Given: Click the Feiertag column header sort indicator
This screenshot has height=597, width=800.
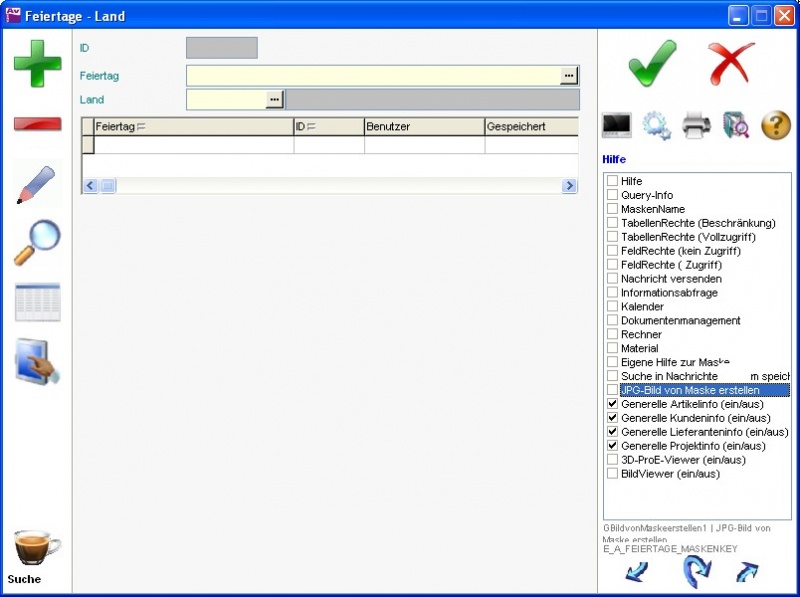Looking at the screenshot, I should coord(141,127).
